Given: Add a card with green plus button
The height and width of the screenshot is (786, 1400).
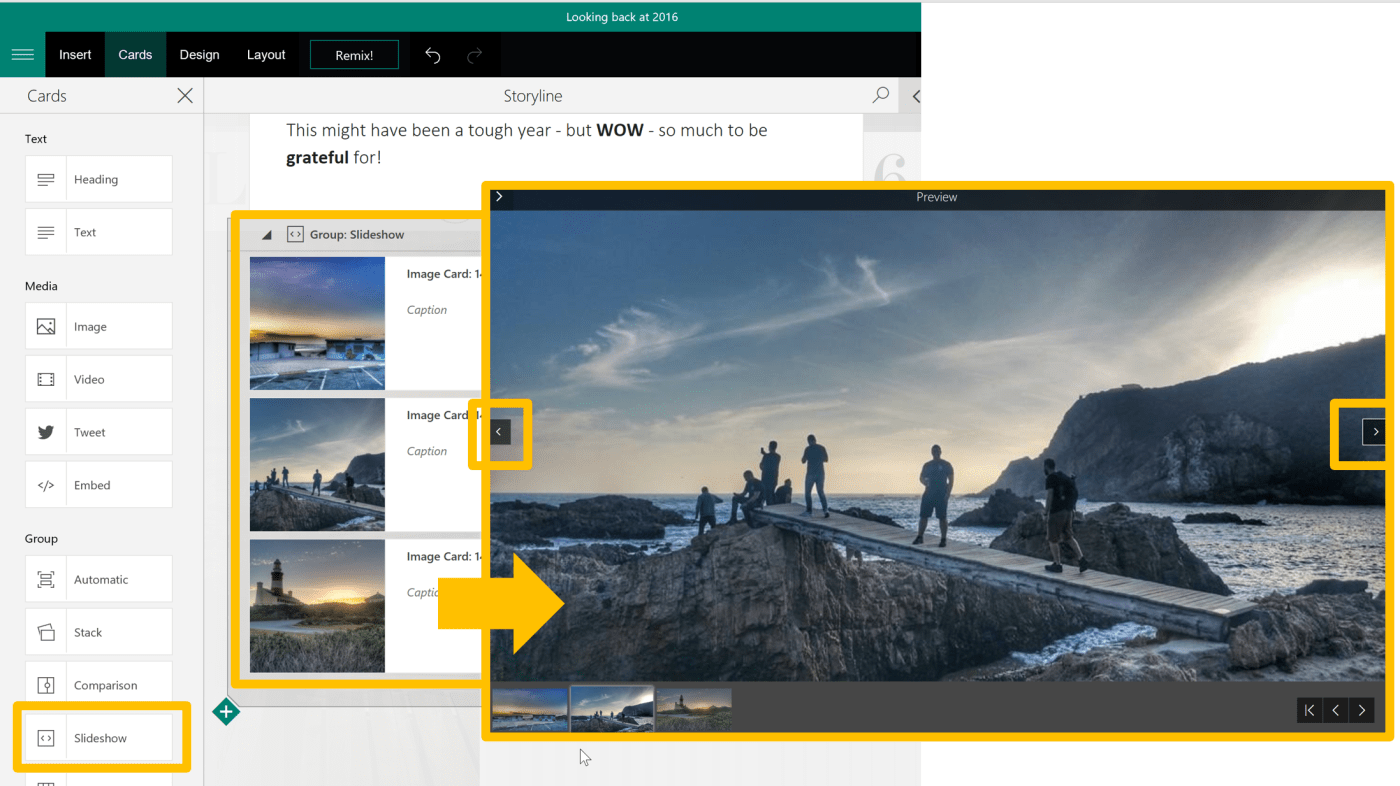Looking at the screenshot, I should [x=226, y=712].
